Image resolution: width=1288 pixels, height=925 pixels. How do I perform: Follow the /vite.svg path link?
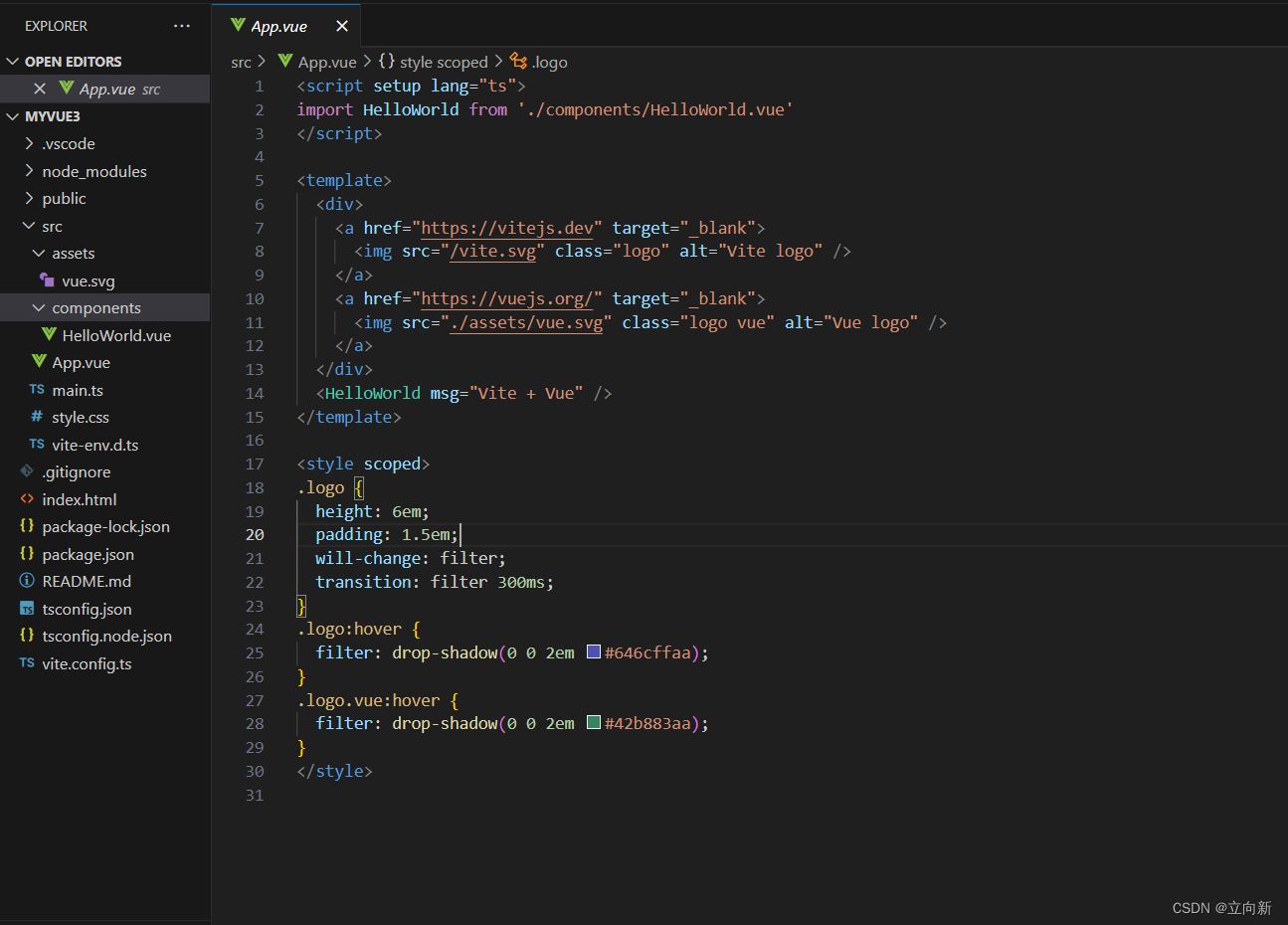click(492, 252)
